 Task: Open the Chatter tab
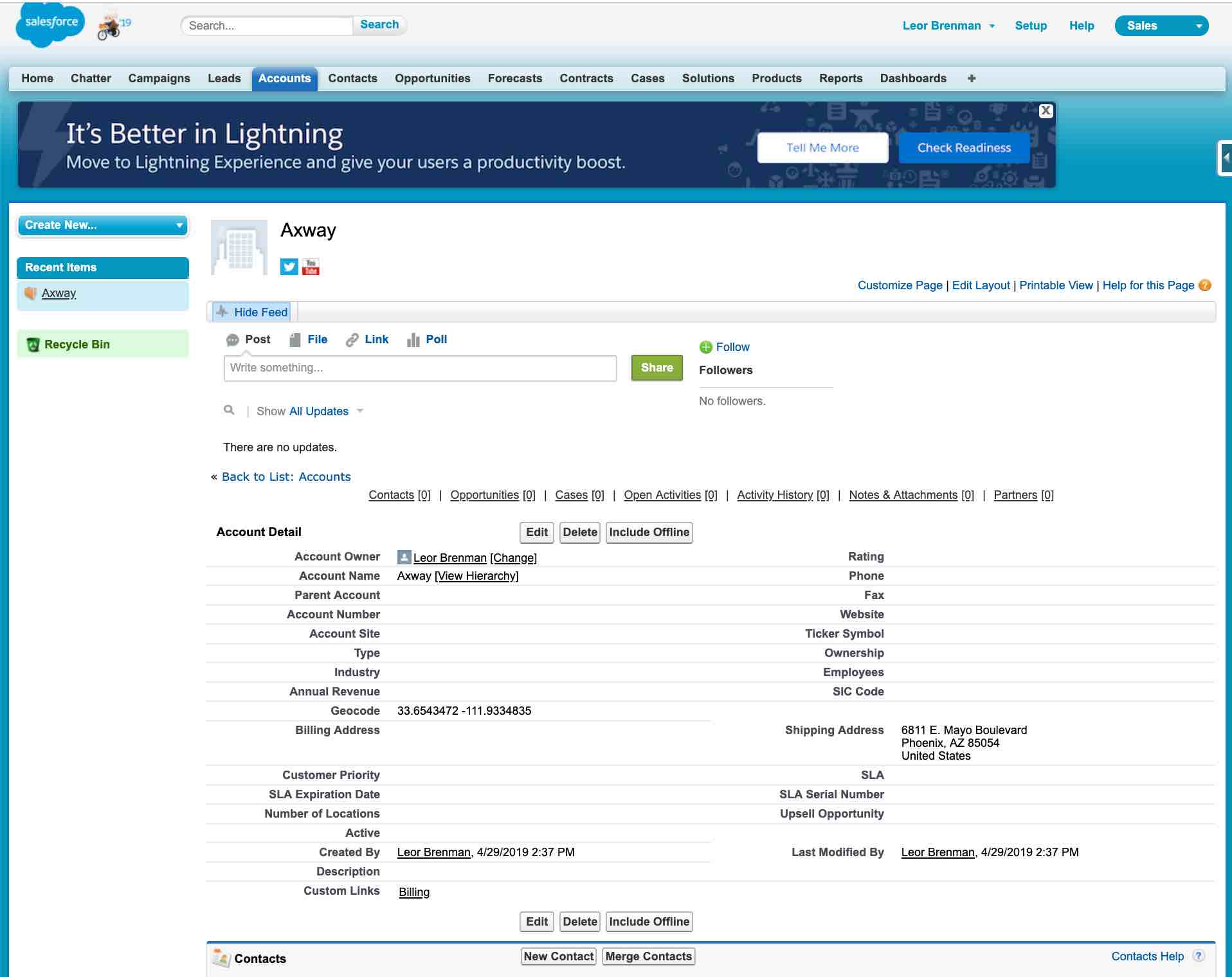(x=91, y=78)
